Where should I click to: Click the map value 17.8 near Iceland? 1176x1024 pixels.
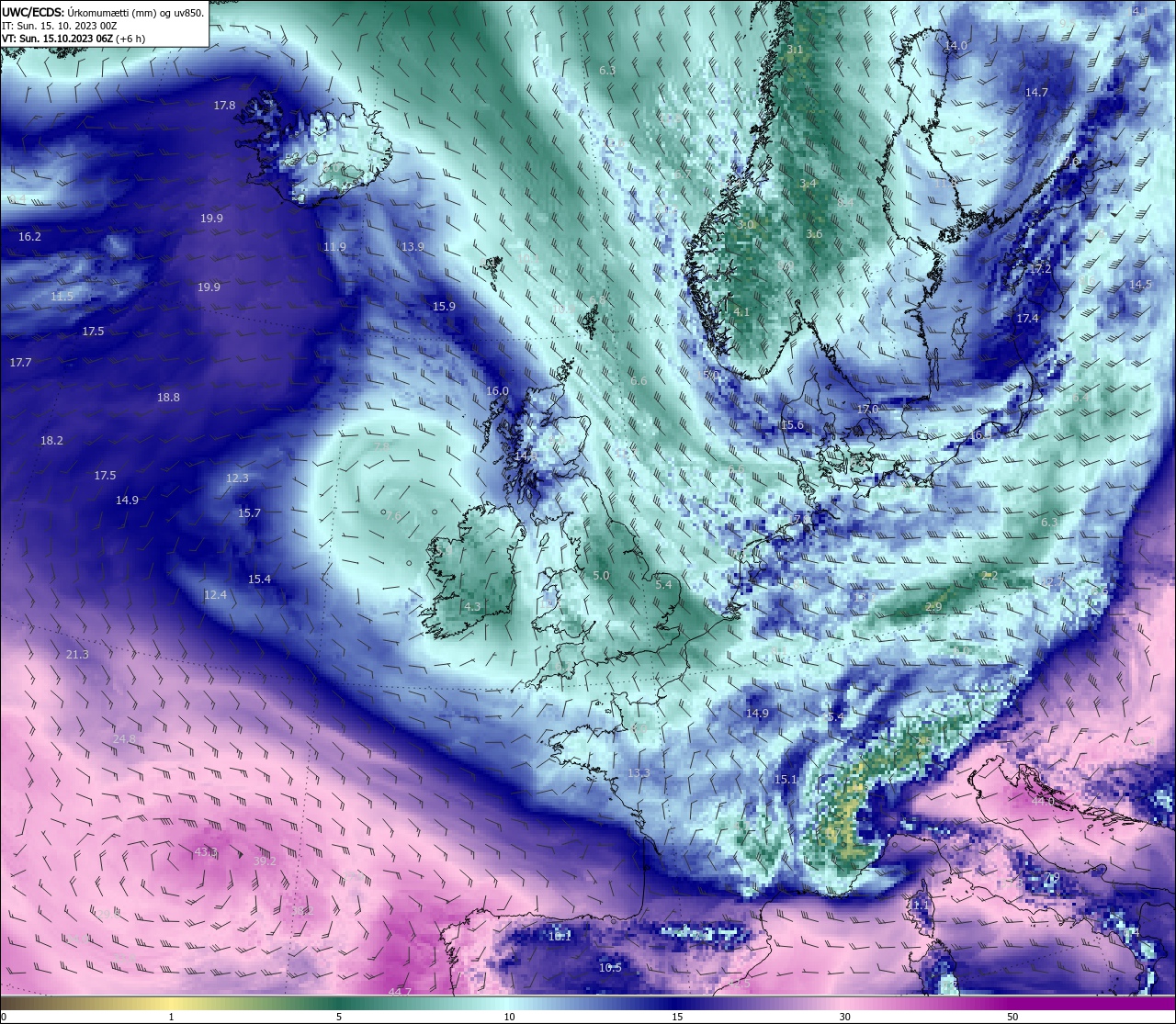(224, 106)
